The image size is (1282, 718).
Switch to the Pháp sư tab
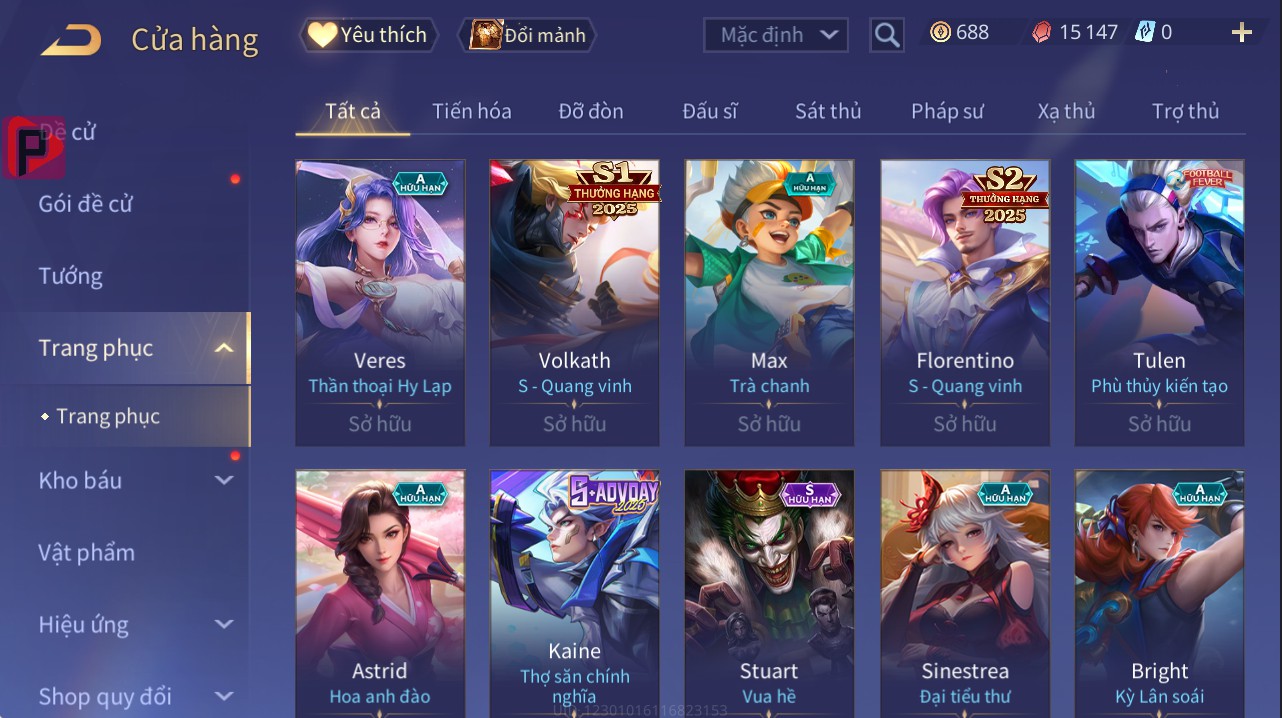[947, 111]
